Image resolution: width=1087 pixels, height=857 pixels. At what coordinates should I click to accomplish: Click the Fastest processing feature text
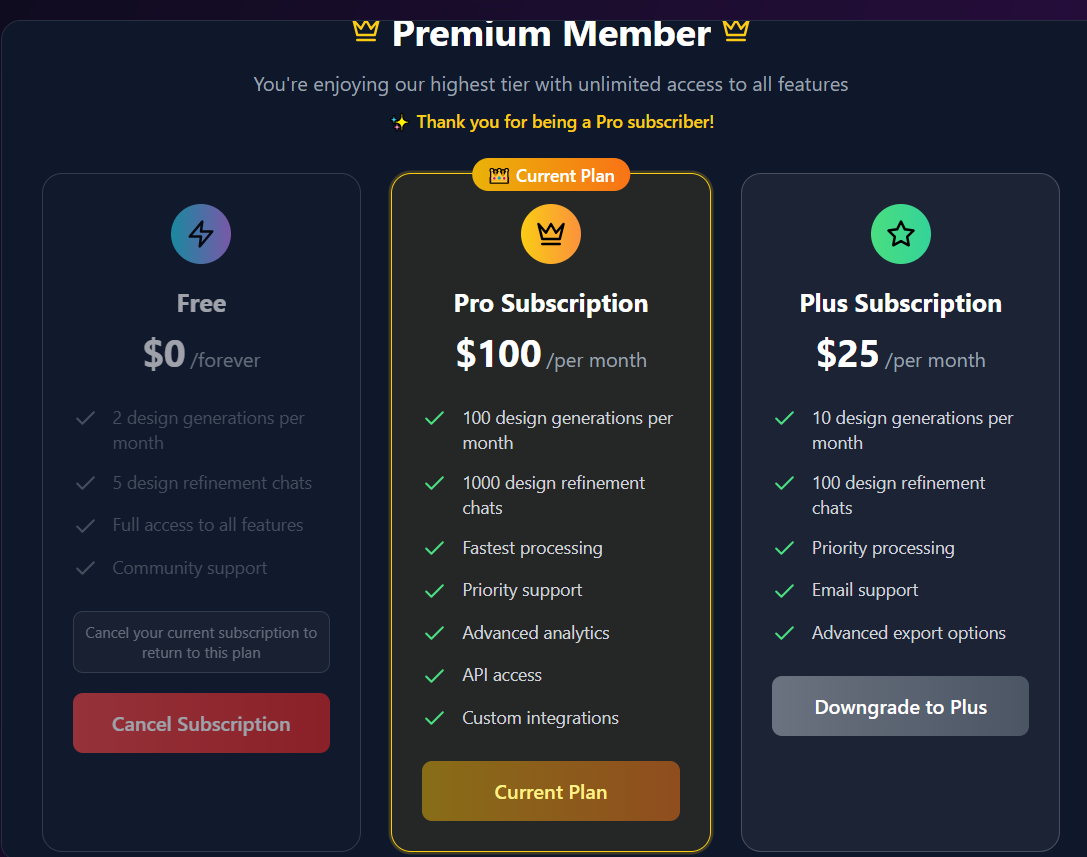[532, 548]
